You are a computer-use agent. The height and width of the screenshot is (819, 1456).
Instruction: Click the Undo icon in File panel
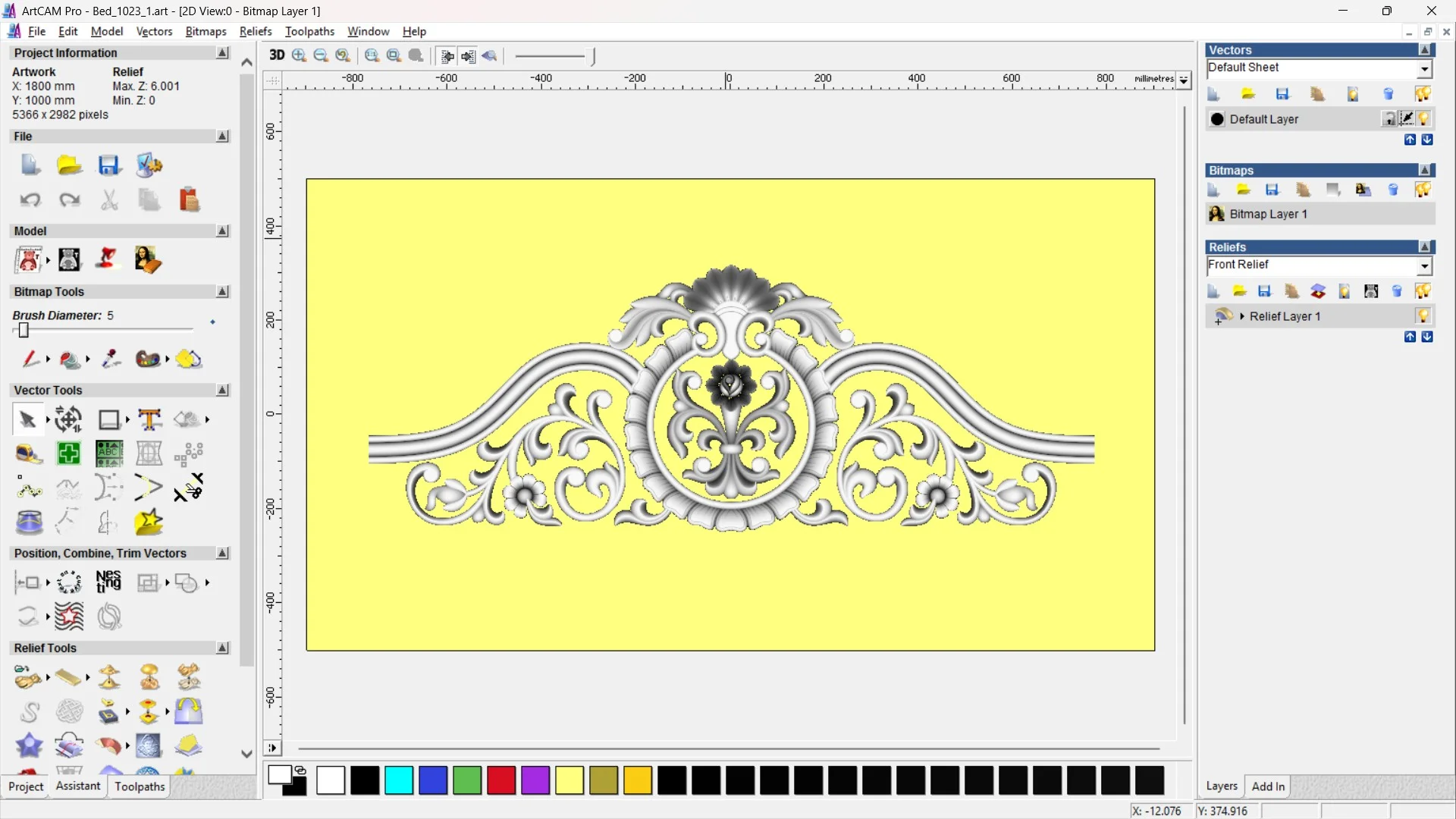30,200
